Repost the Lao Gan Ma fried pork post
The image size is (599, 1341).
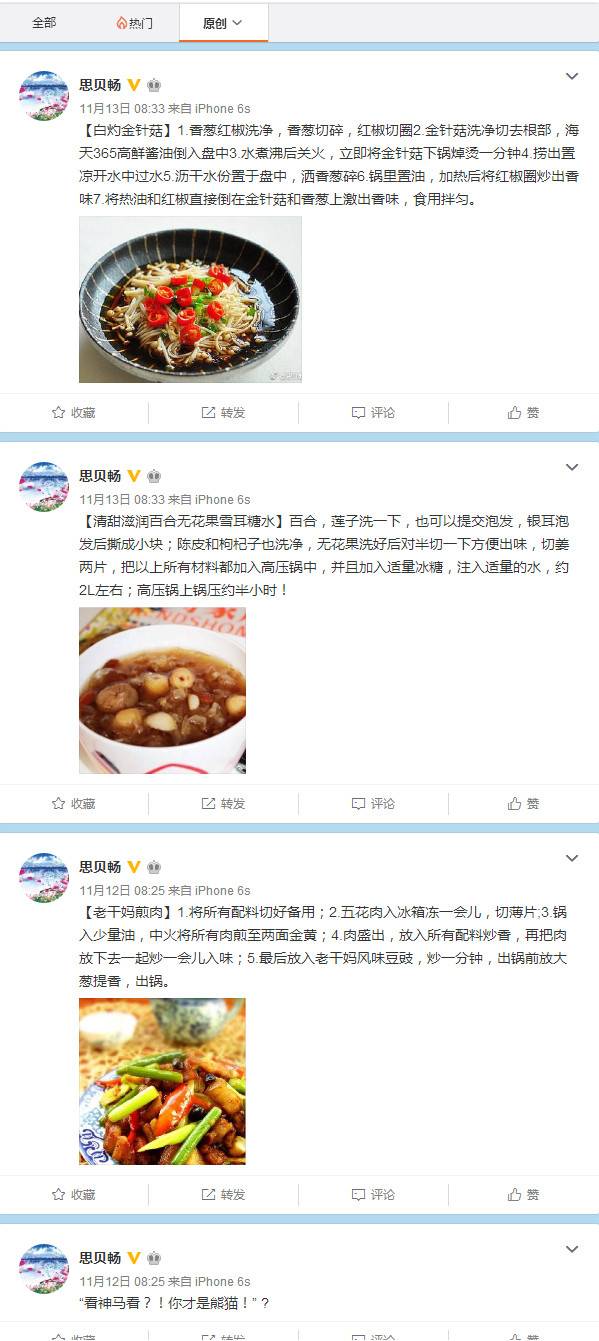[x=223, y=1194]
